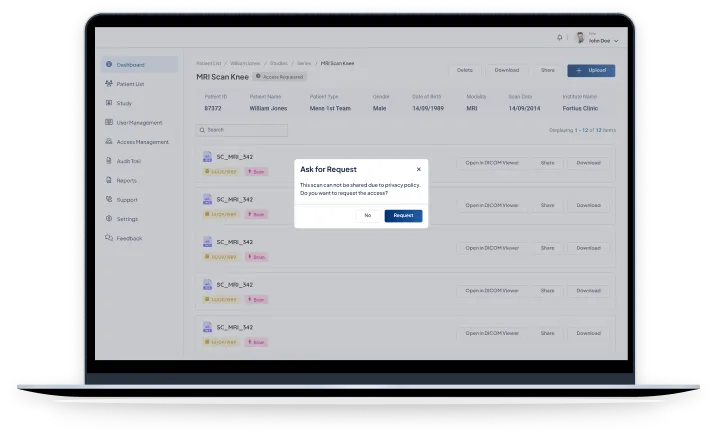Open the Settings menu item

pyautogui.click(x=121, y=219)
